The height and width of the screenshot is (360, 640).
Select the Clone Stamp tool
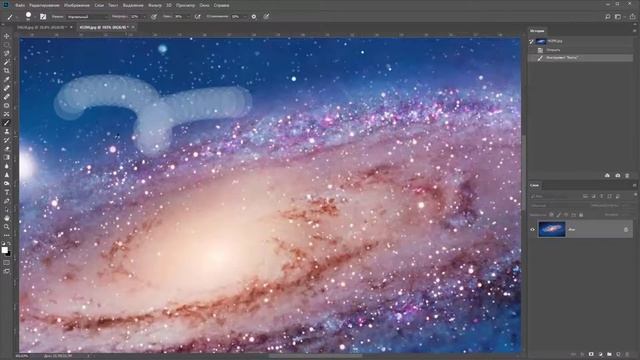point(7,131)
